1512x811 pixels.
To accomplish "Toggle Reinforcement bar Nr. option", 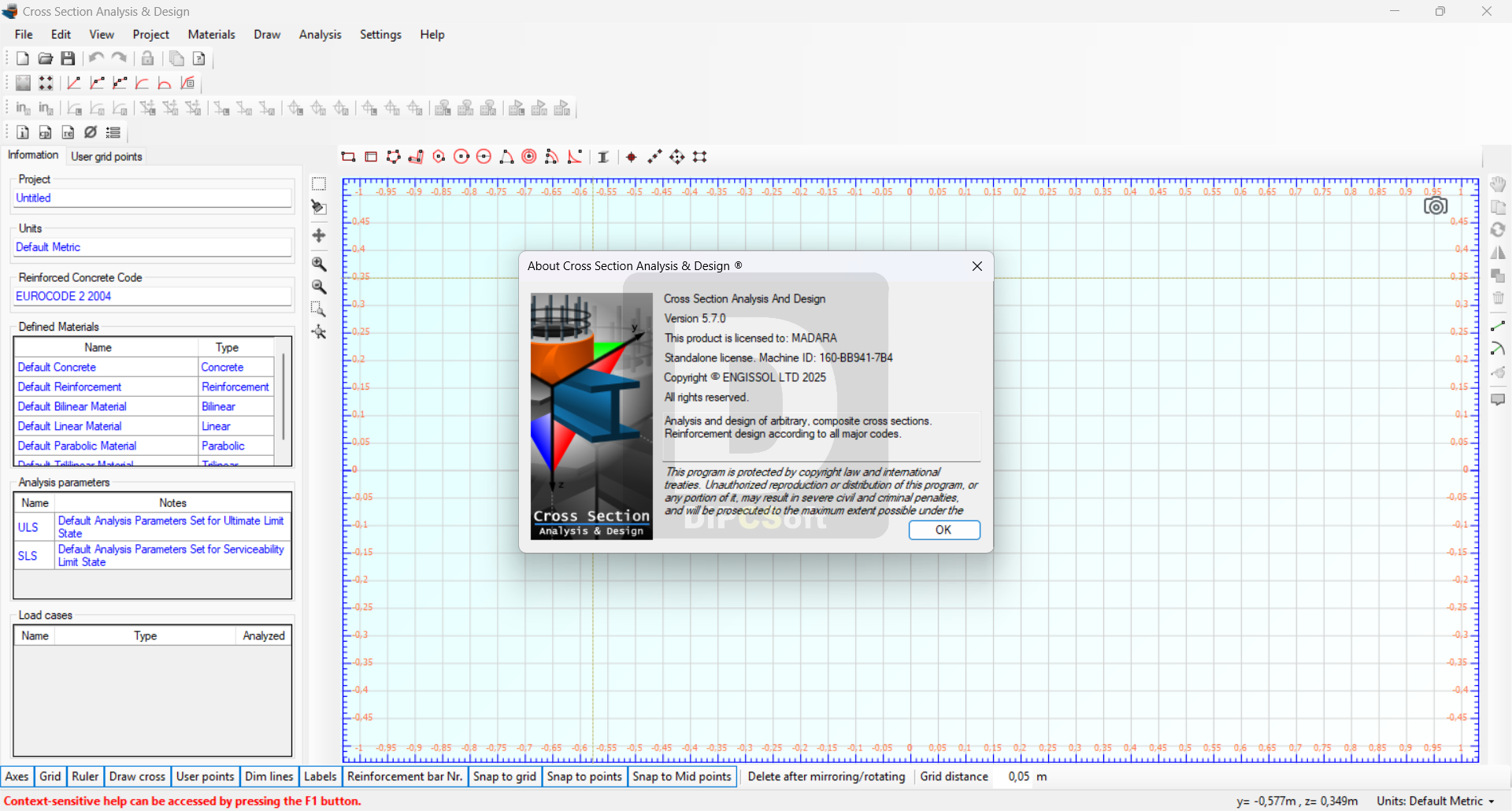I will point(405,776).
